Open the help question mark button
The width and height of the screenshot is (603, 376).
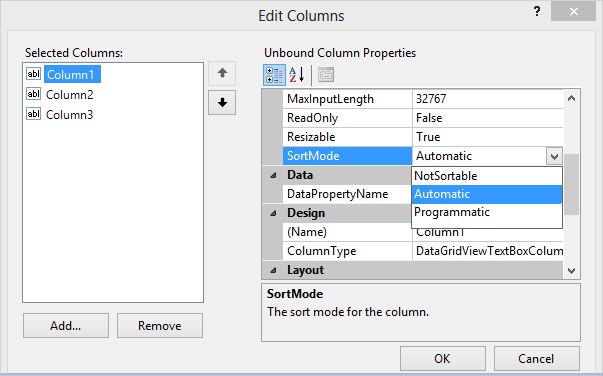point(537,11)
